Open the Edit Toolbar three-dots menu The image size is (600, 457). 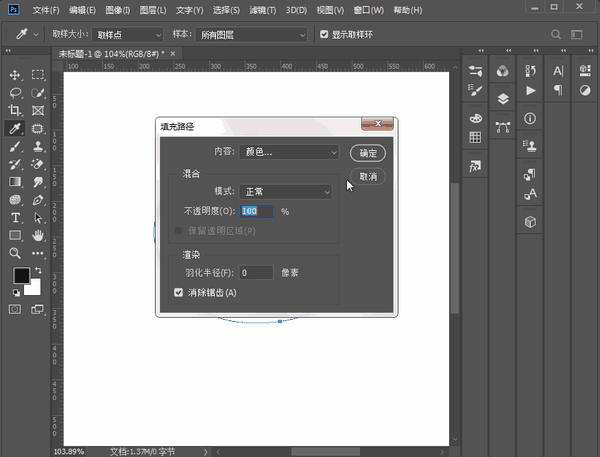(38, 253)
